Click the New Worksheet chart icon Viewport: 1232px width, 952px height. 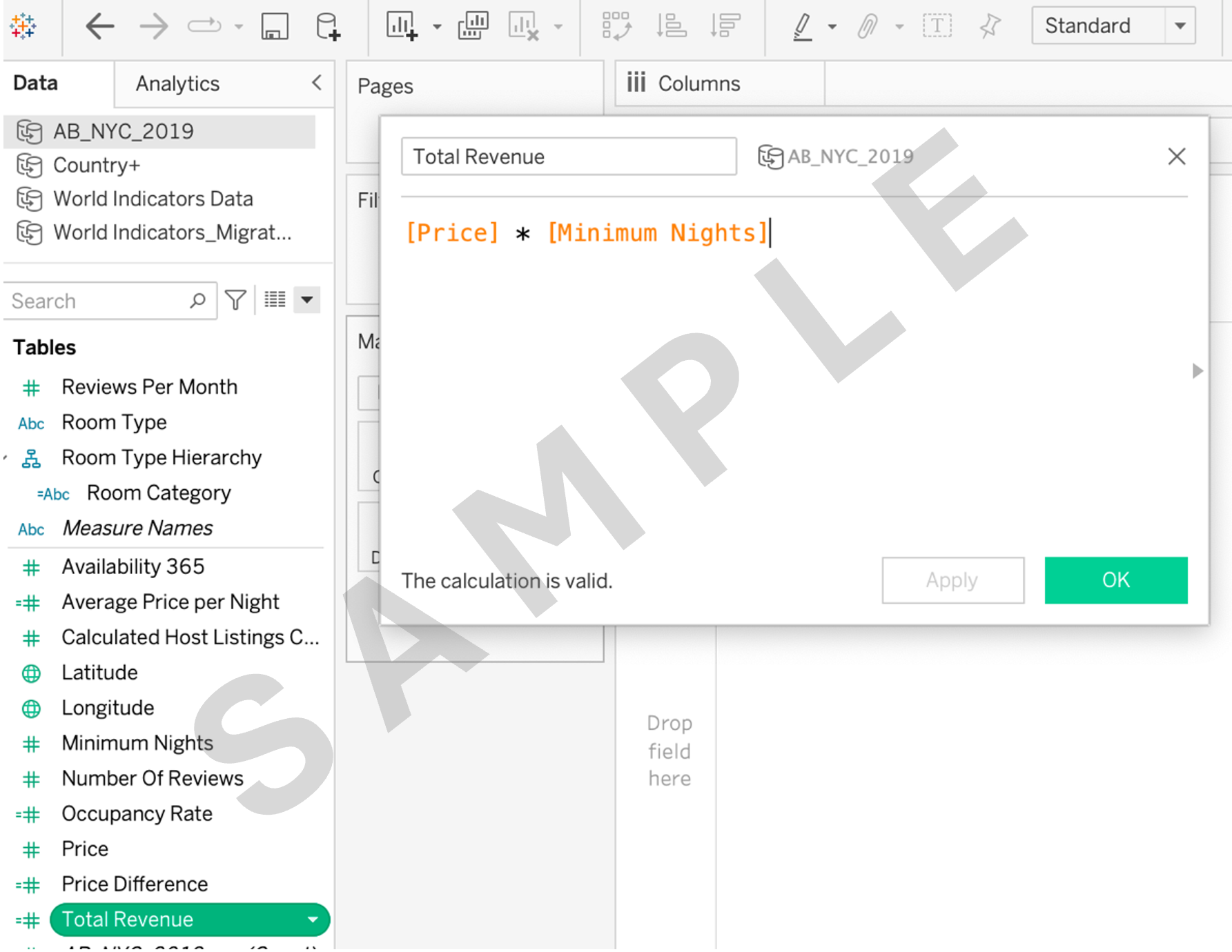[x=402, y=27]
